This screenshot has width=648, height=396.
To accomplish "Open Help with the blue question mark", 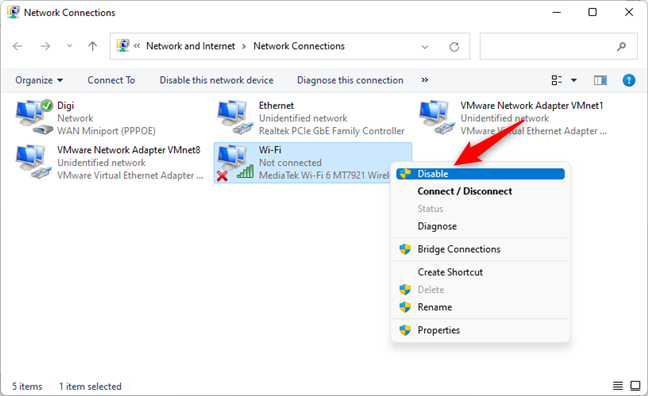I will tap(629, 80).
